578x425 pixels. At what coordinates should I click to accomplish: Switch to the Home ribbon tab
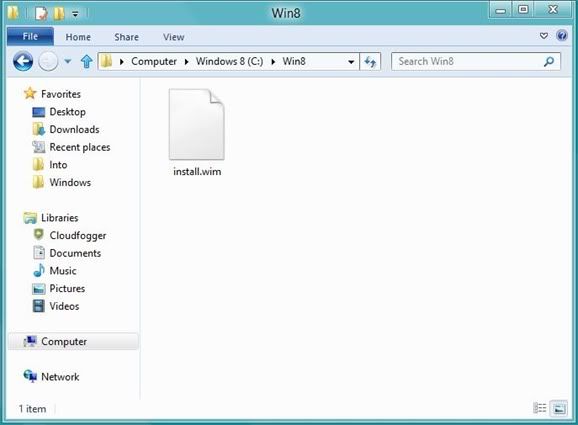pyautogui.click(x=78, y=37)
